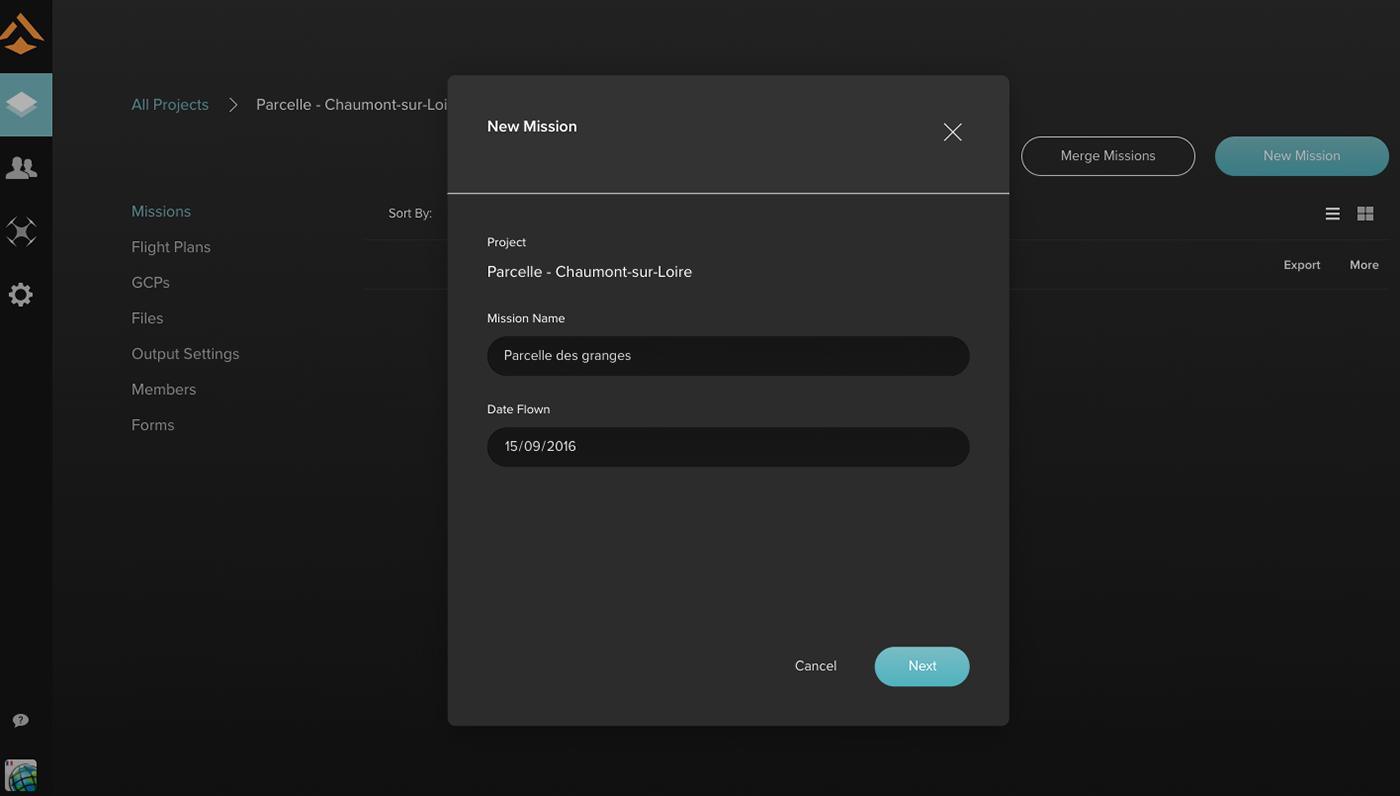The width and height of the screenshot is (1400, 796).
Task: Cancel the new mission dialog
Action: coord(815,666)
